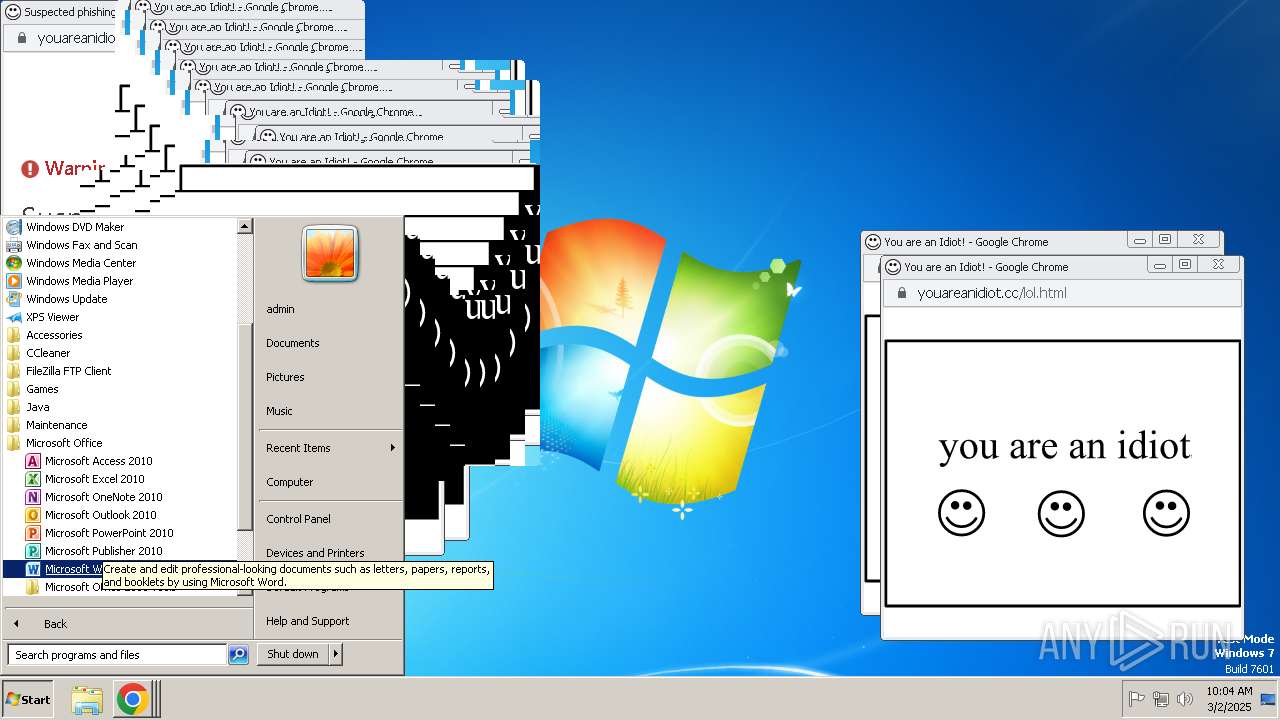Launch Windows Fax and Scan
This screenshot has width=1280, height=720.
pyautogui.click(x=82, y=245)
